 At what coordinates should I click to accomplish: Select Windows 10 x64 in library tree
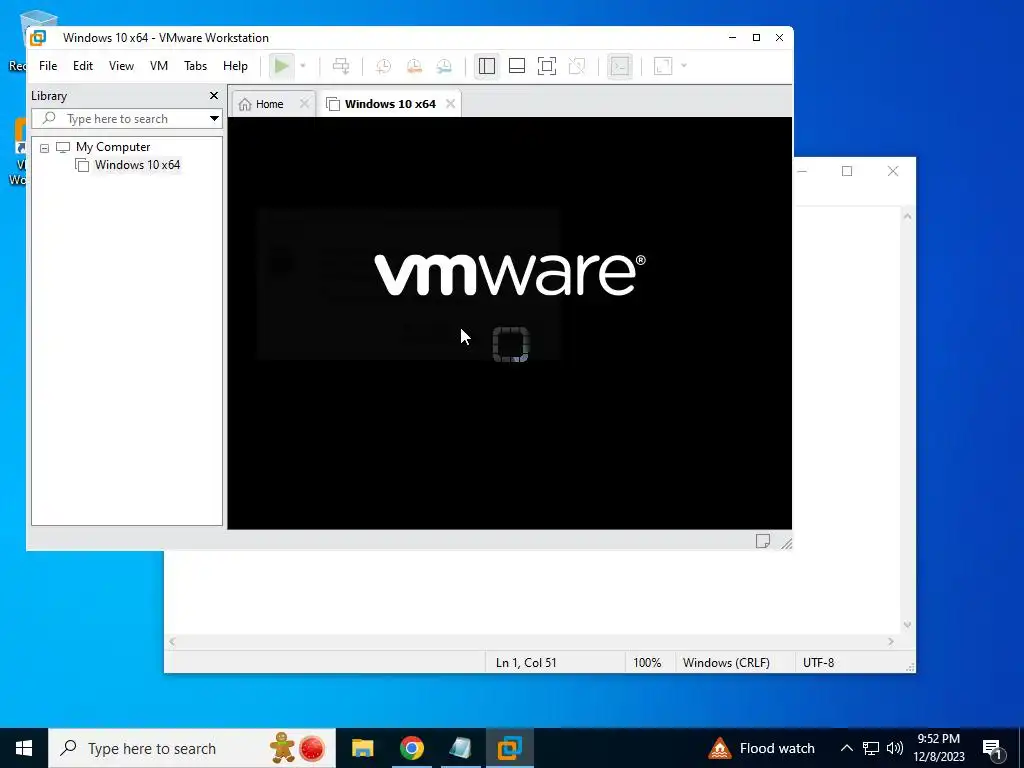(137, 165)
